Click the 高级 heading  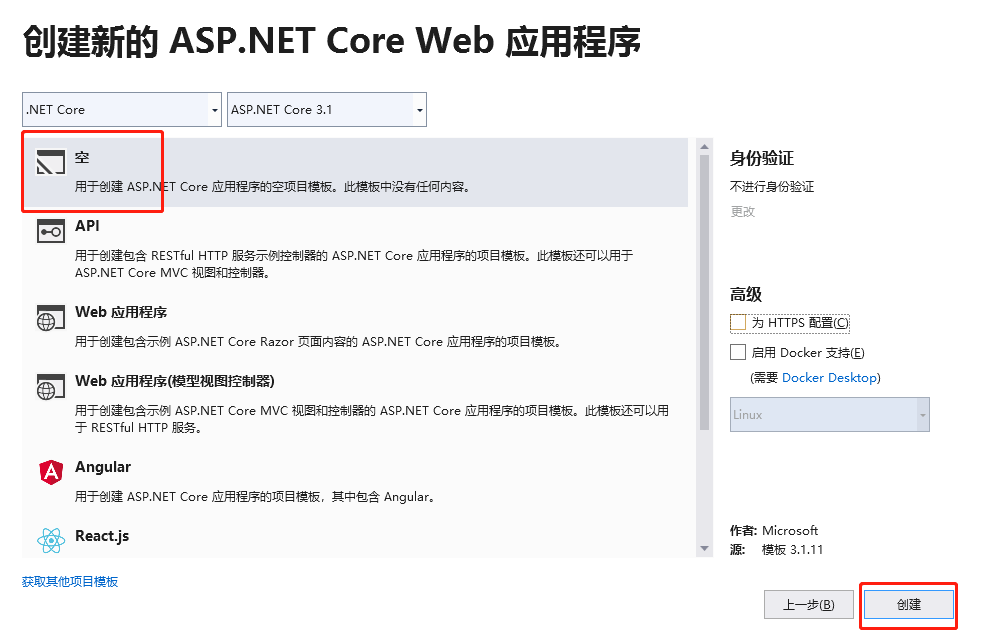pyautogui.click(x=746, y=294)
